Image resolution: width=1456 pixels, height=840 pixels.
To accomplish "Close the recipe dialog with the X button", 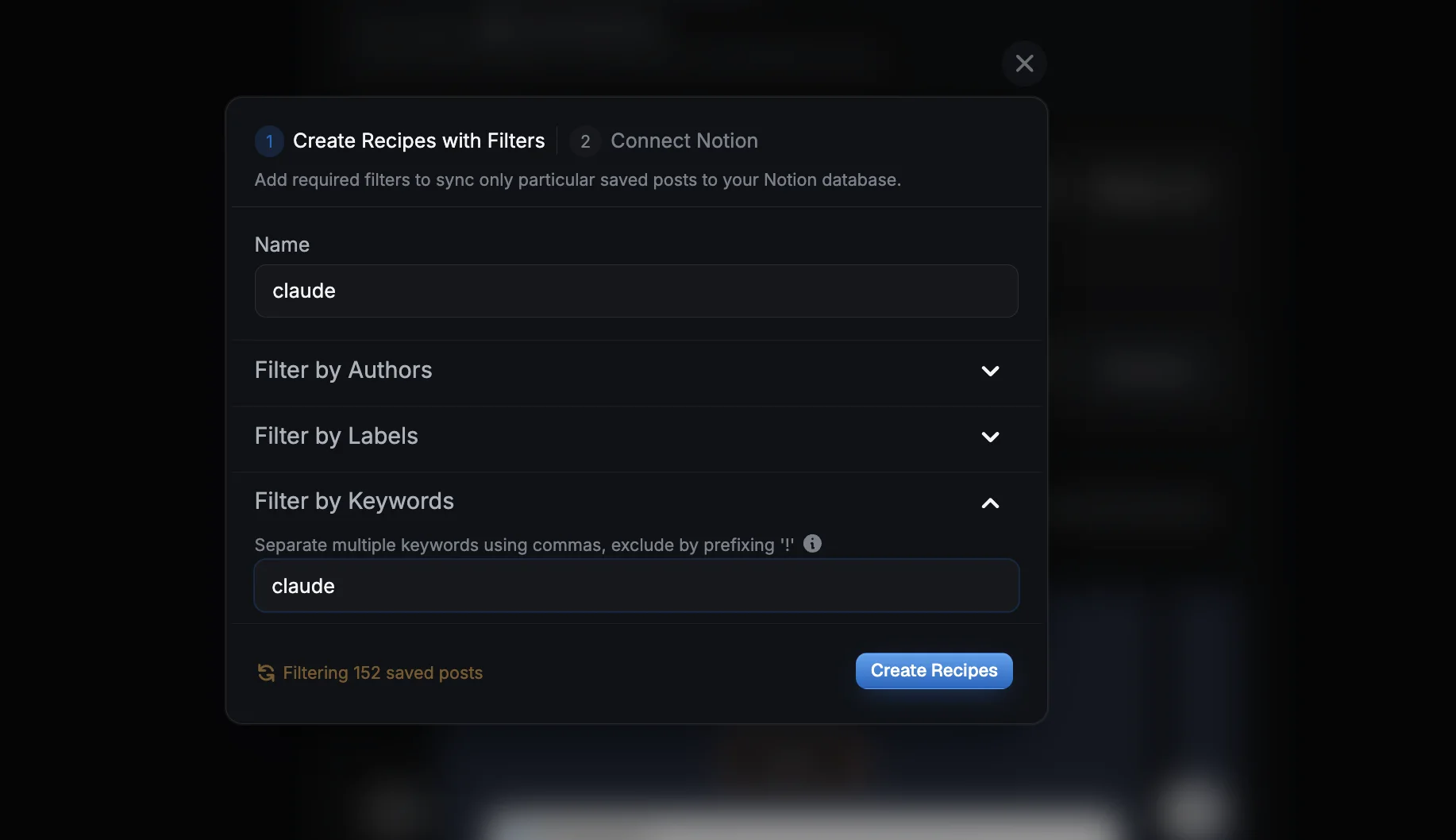I will [1024, 64].
